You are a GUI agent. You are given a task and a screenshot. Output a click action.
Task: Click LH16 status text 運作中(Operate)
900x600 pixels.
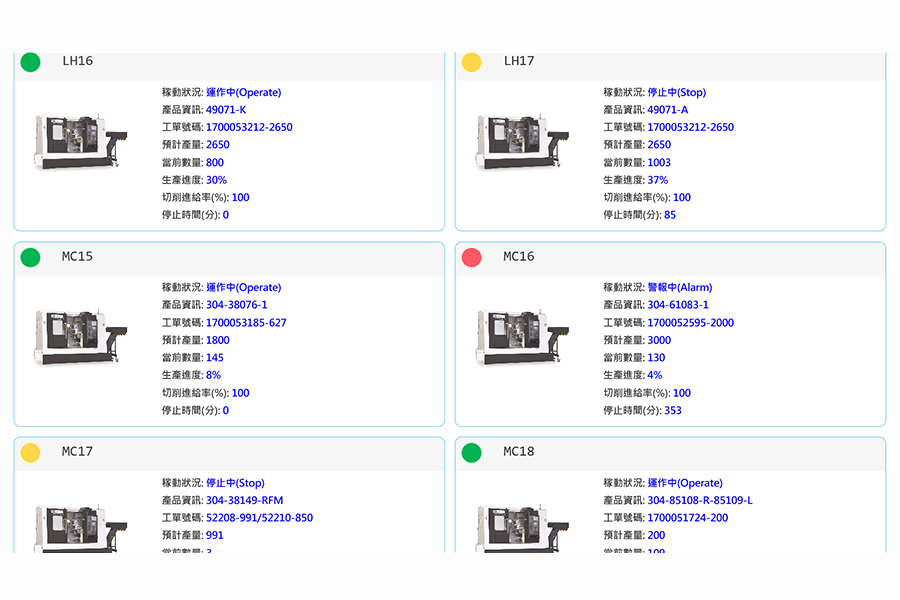243,92
